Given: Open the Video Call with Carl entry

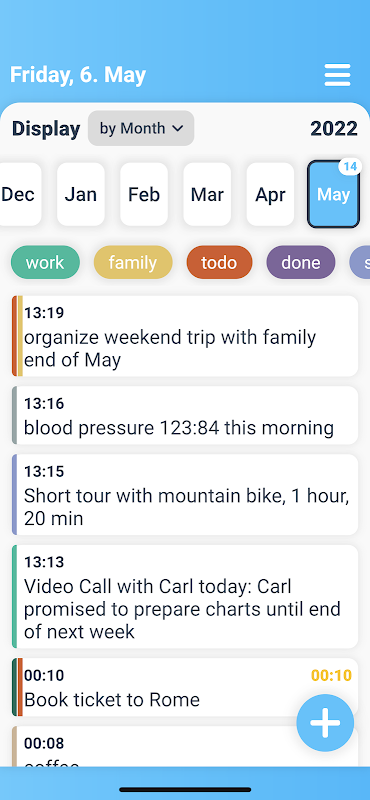Looking at the screenshot, I should tap(185, 596).
